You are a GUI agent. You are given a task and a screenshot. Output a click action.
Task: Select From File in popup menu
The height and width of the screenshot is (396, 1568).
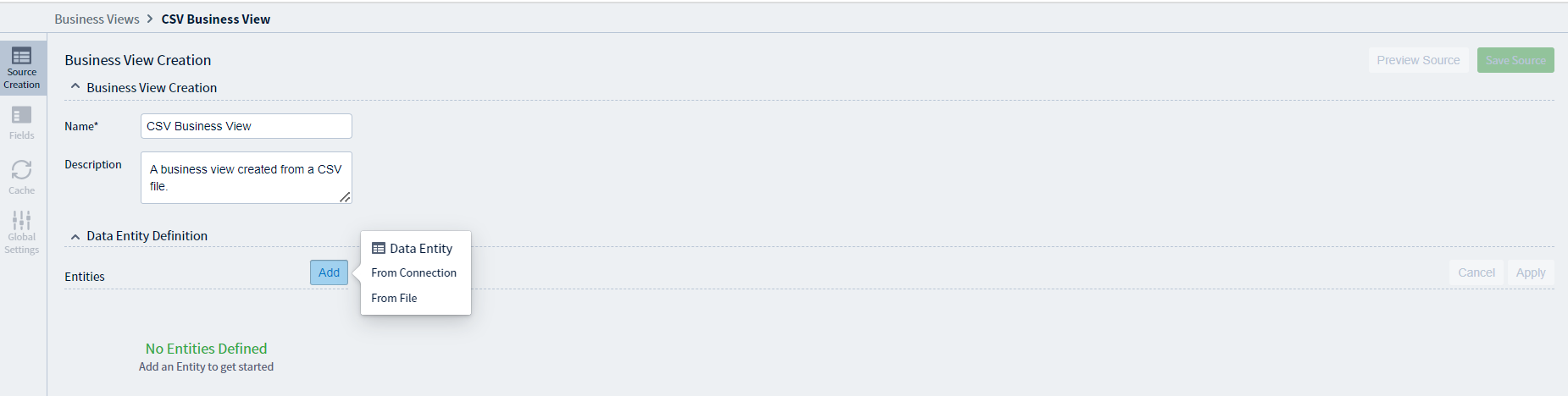pyautogui.click(x=394, y=298)
